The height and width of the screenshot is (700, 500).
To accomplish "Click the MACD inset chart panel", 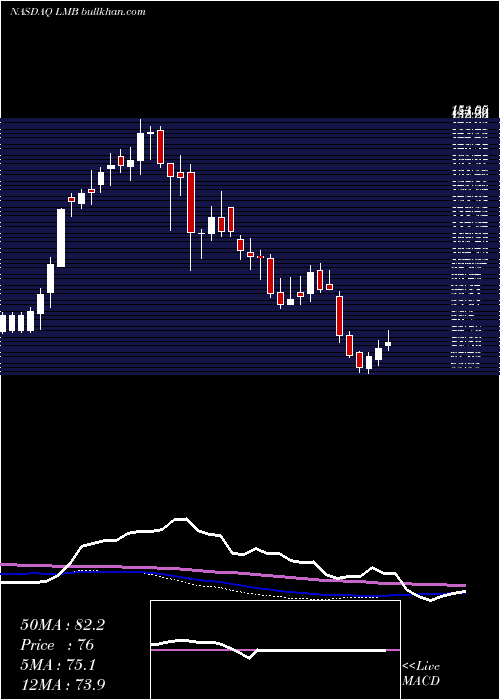I will tap(275, 650).
